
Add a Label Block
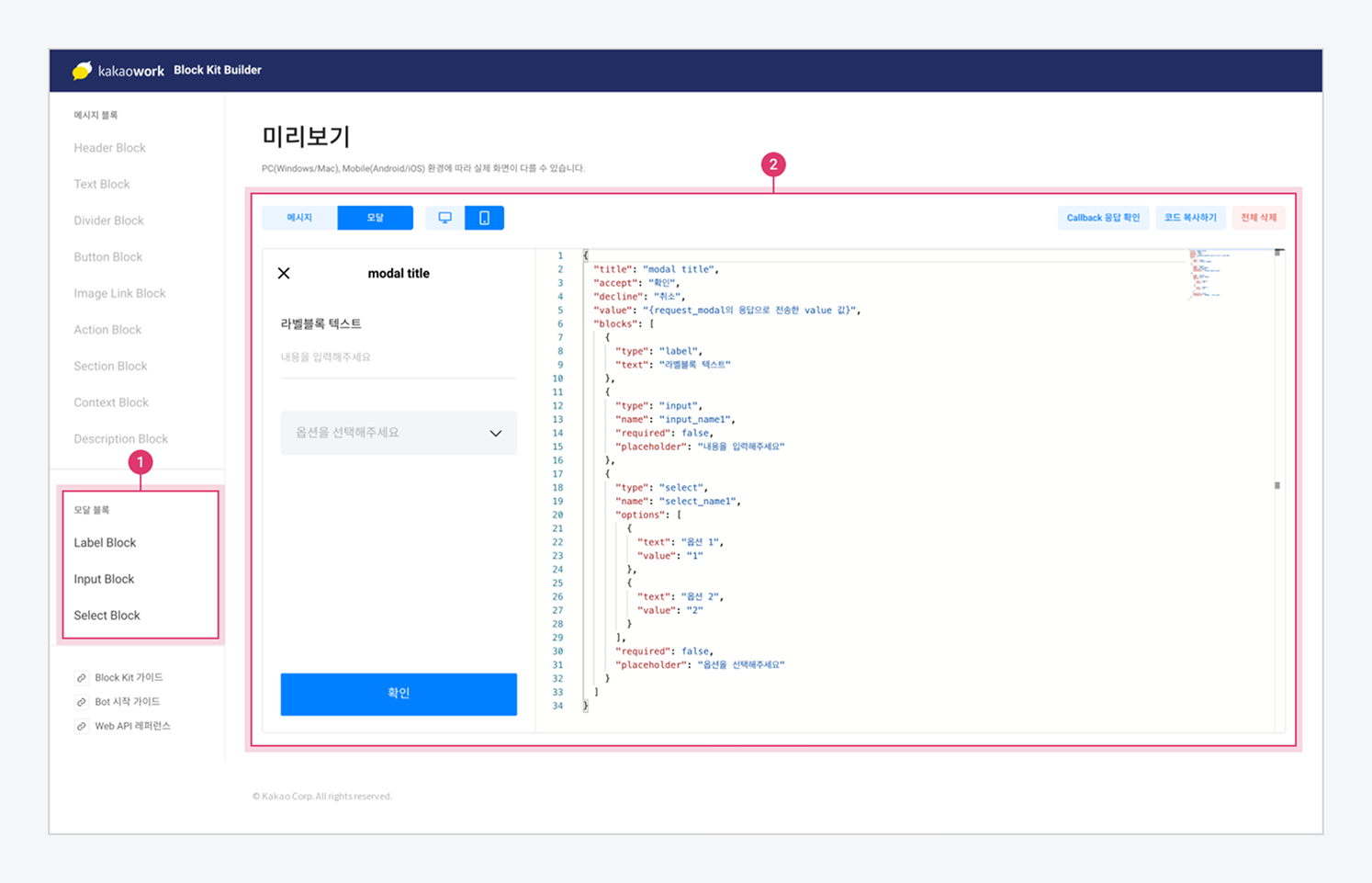click(x=105, y=543)
